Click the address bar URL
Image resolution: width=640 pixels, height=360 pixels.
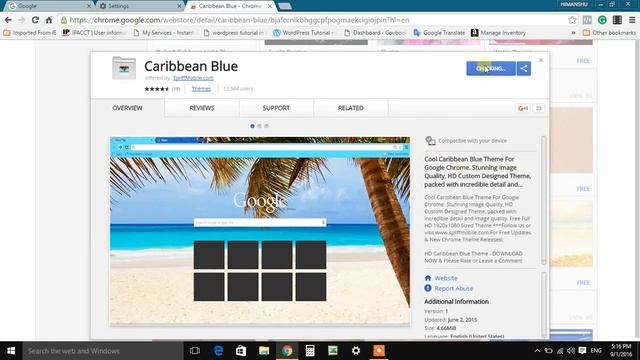click(240, 20)
